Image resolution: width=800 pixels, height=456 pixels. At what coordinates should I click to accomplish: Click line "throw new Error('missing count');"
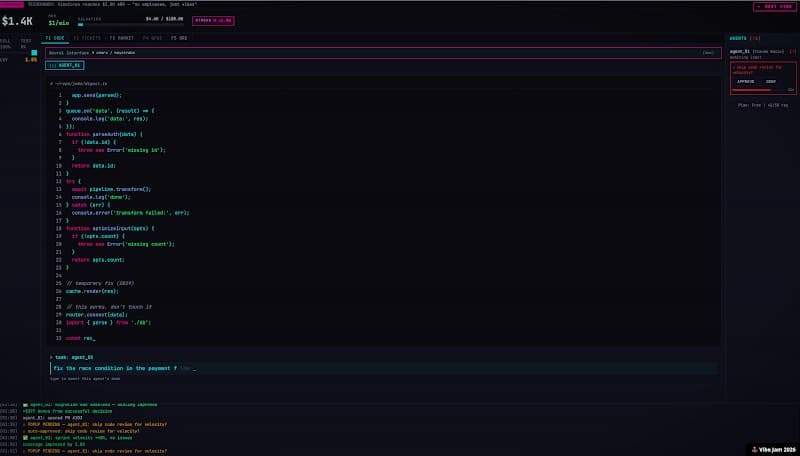(126, 244)
